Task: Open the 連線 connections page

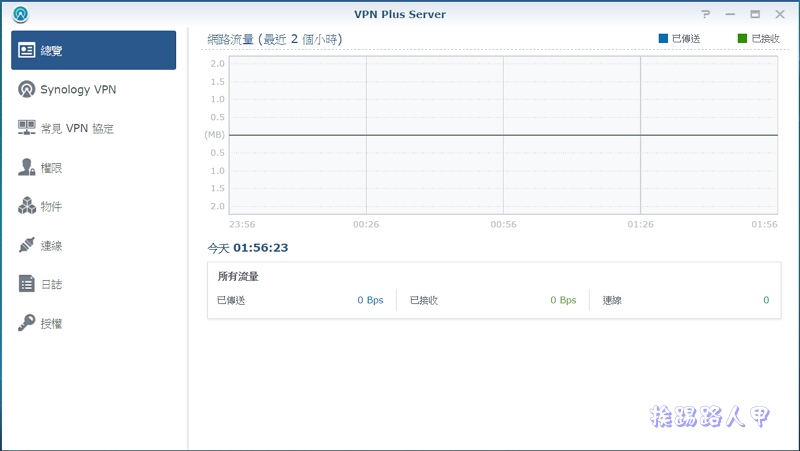Action: coord(93,245)
